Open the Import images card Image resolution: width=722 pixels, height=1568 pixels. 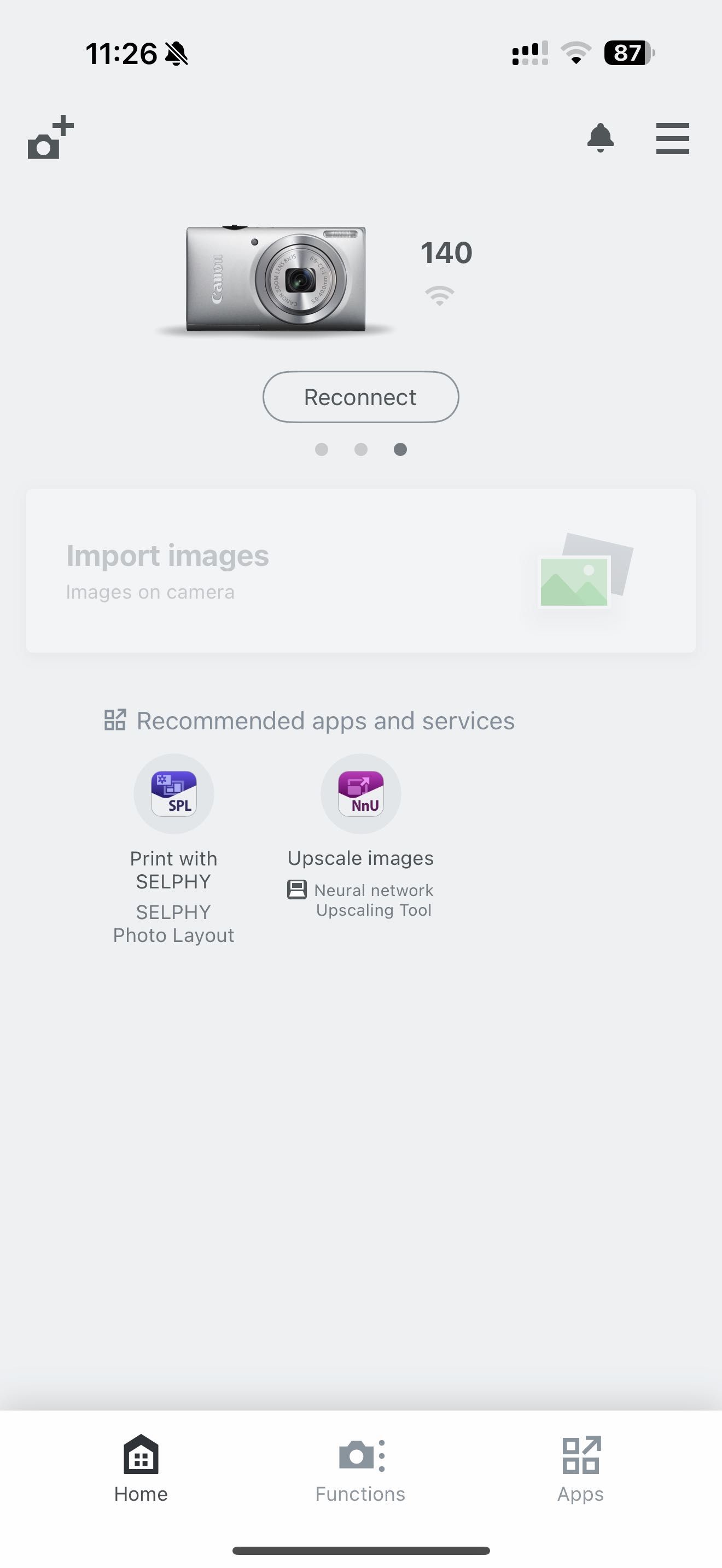360,570
